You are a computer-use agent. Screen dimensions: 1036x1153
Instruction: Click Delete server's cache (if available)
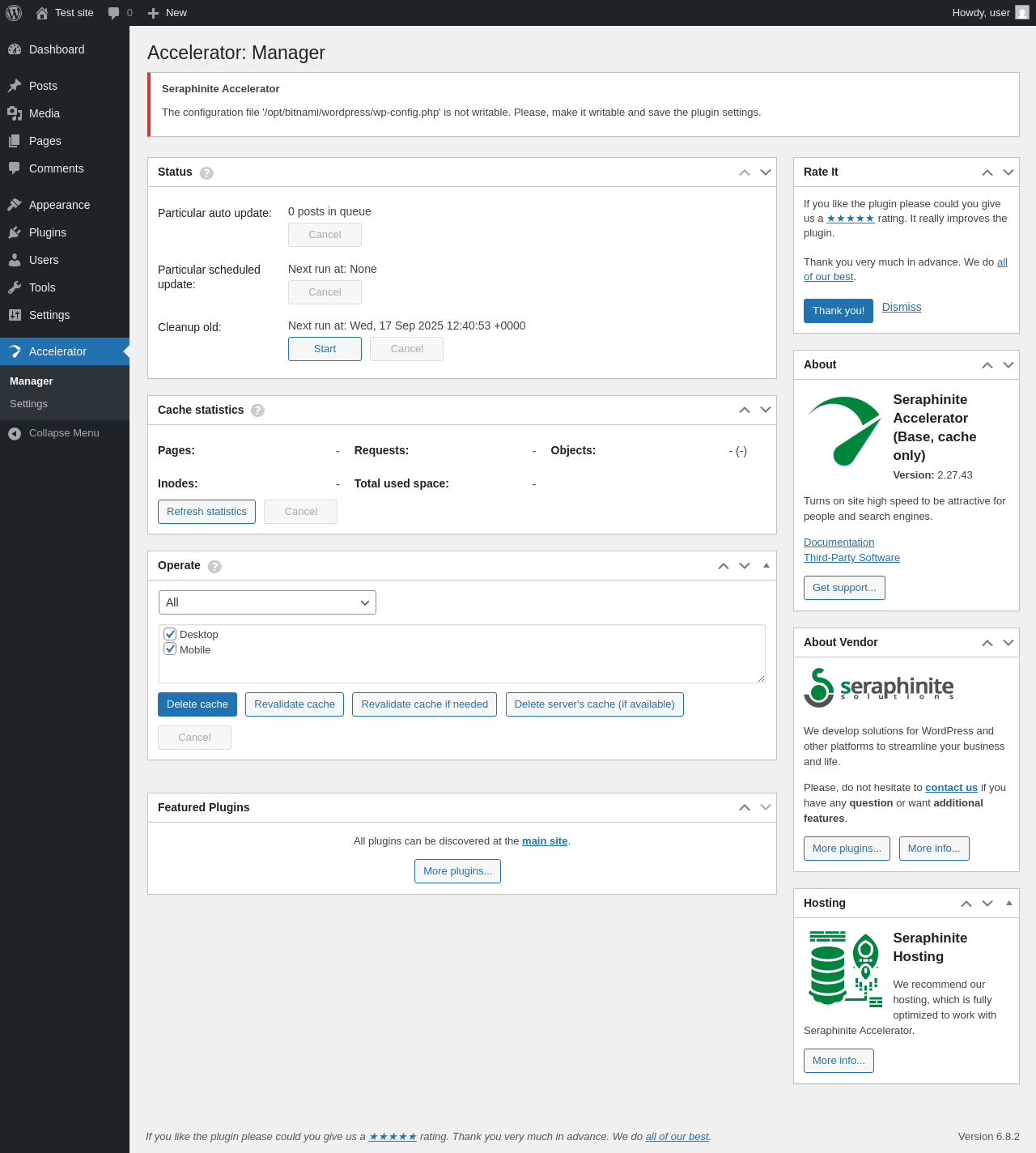(595, 704)
